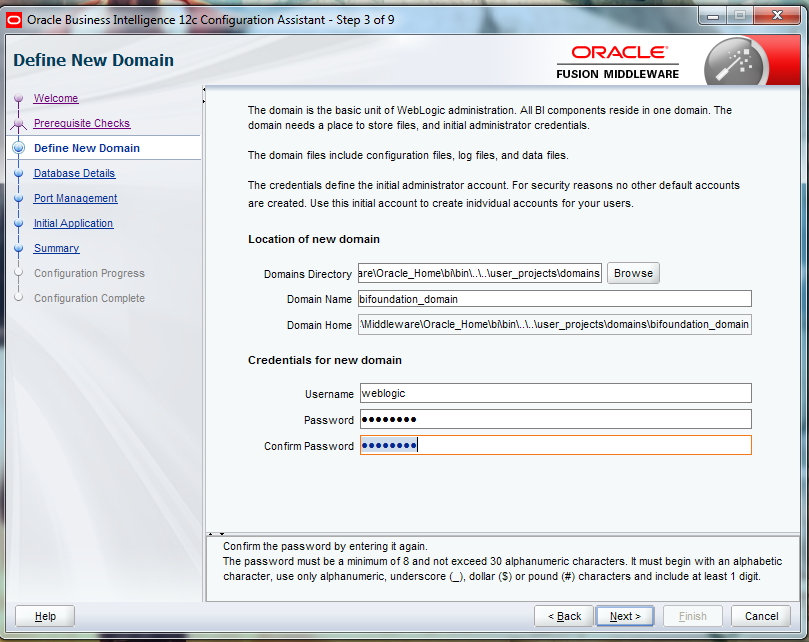
Task: Jump to Database Details step
Action: coord(74,173)
